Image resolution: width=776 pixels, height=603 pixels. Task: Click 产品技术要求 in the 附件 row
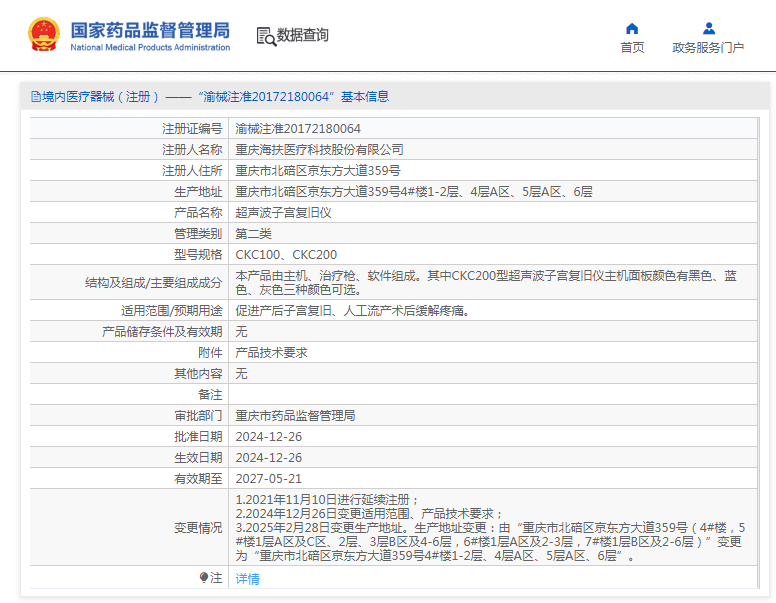coord(271,353)
